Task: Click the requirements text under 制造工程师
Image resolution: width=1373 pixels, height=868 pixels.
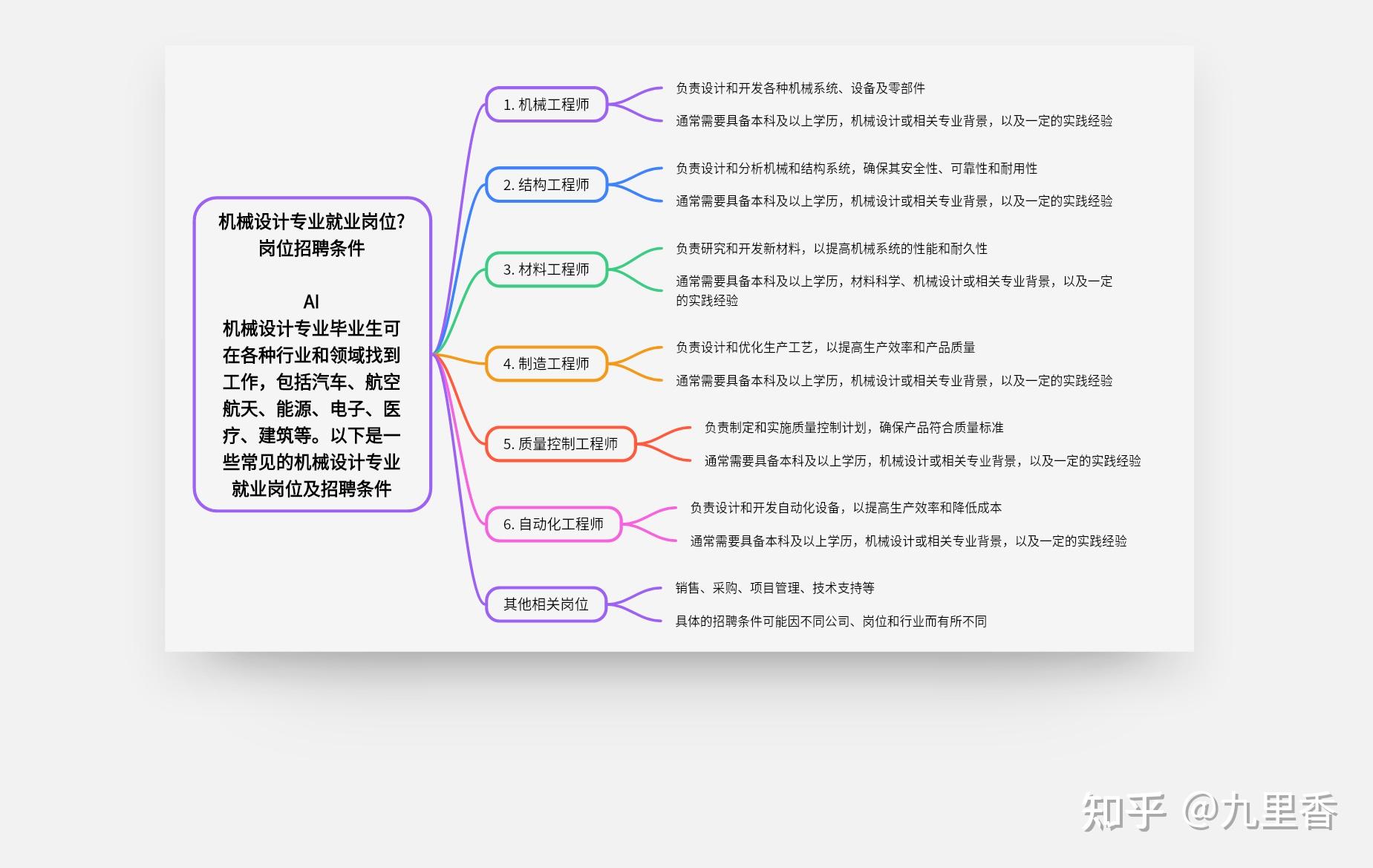Action: pos(894,381)
